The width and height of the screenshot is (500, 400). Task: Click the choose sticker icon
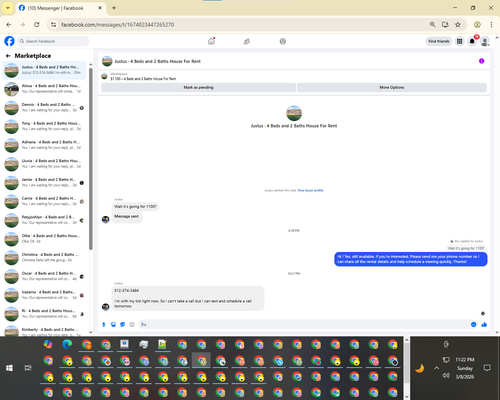pyautogui.click(x=123, y=324)
